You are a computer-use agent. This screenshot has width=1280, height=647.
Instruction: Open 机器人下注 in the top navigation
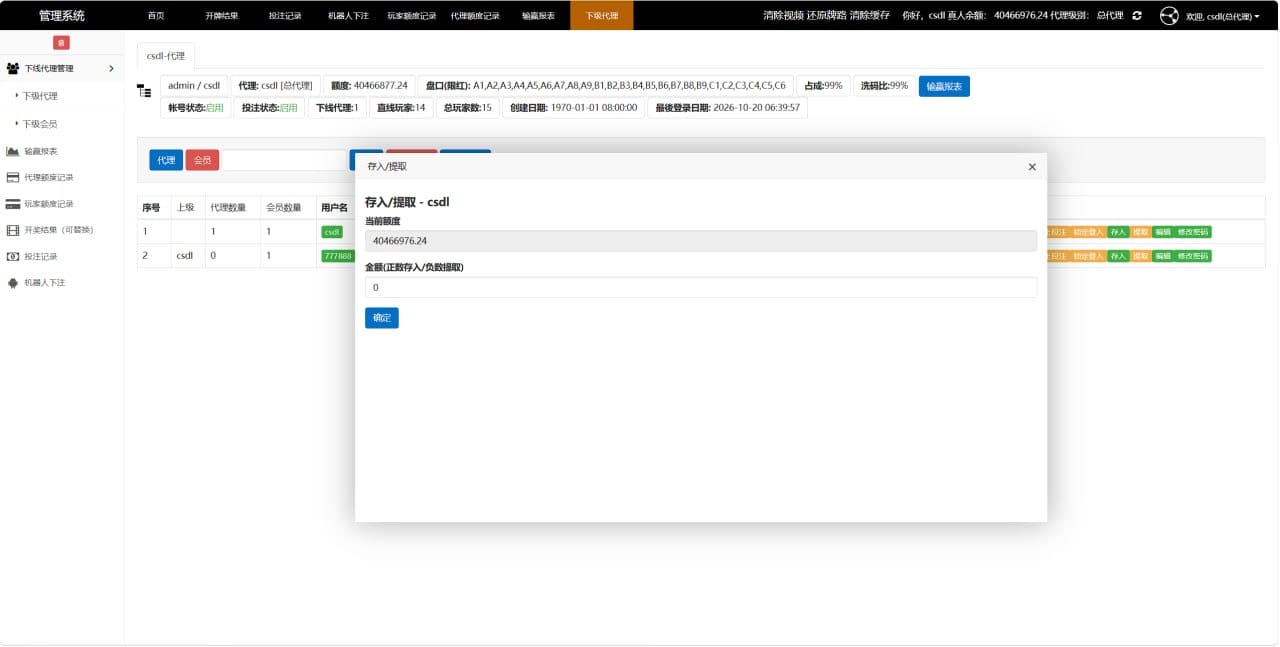click(348, 16)
